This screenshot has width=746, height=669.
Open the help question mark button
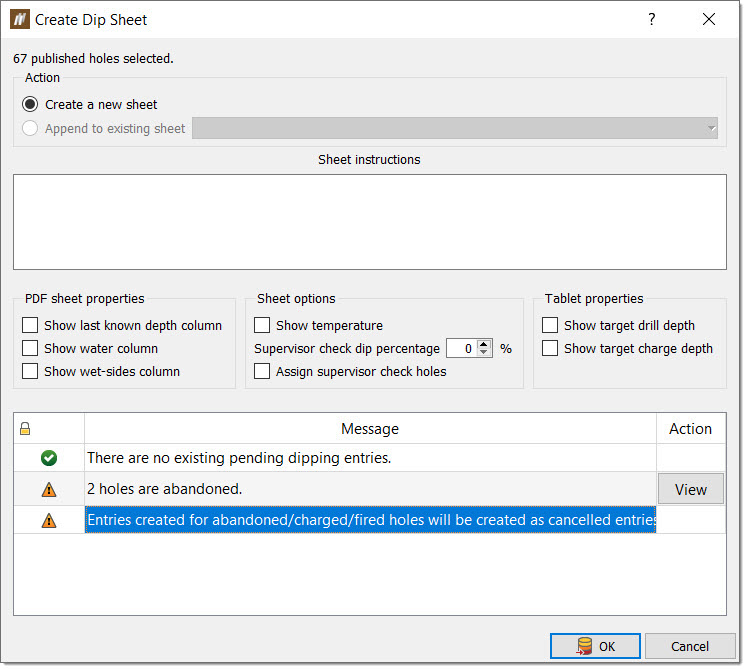pyautogui.click(x=651, y=19)
